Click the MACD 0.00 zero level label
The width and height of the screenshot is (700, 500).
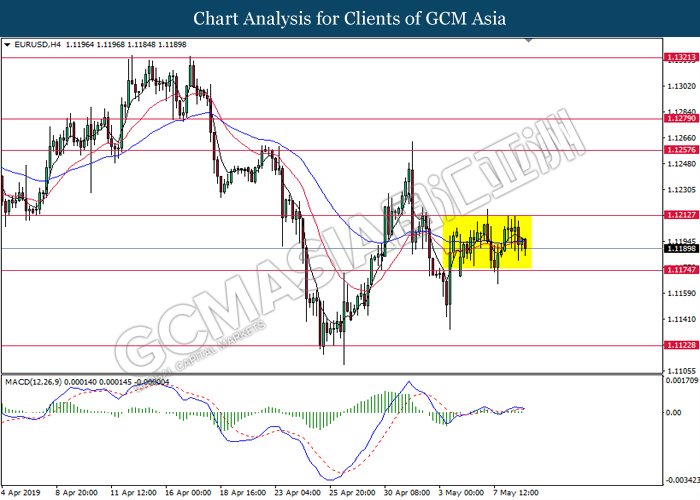674,412
